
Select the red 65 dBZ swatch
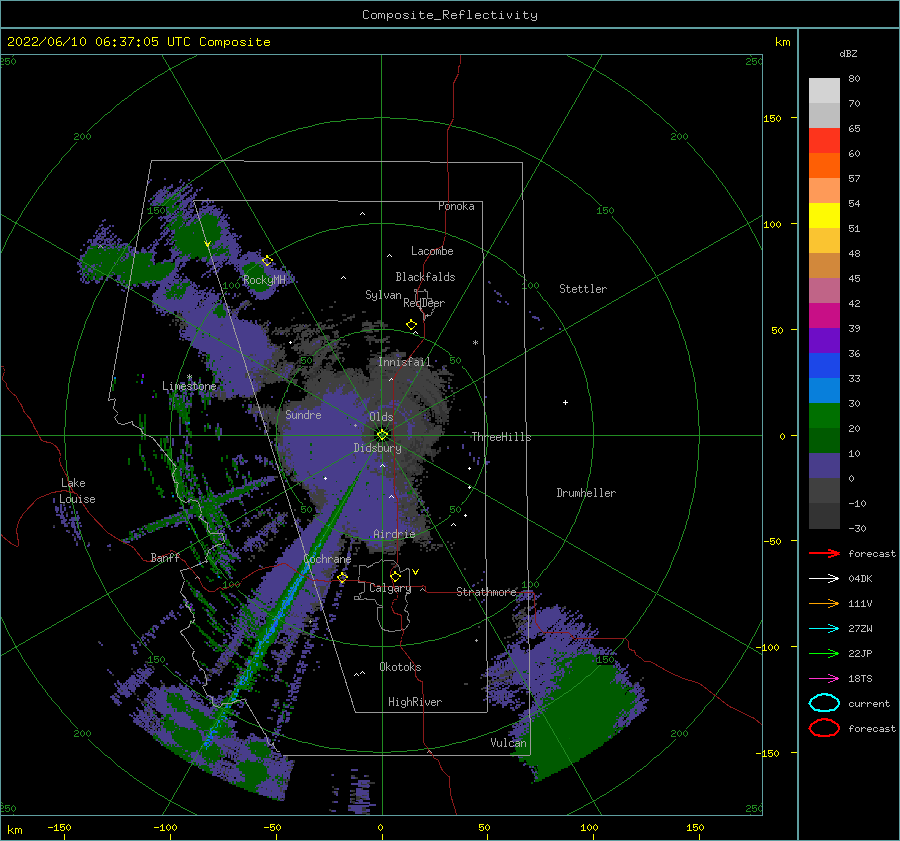(824, 141)
